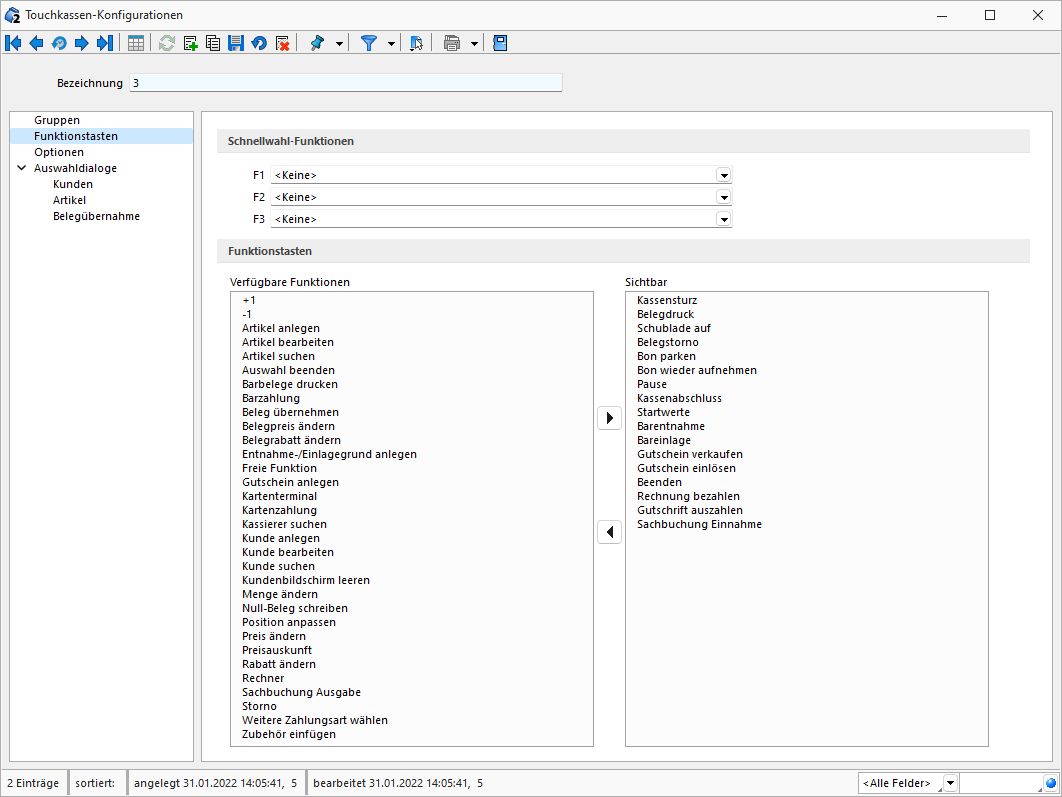Open Belegübernahme in the tree
This screenshot has height=797, width=1062.
click(x=96, y=216)
